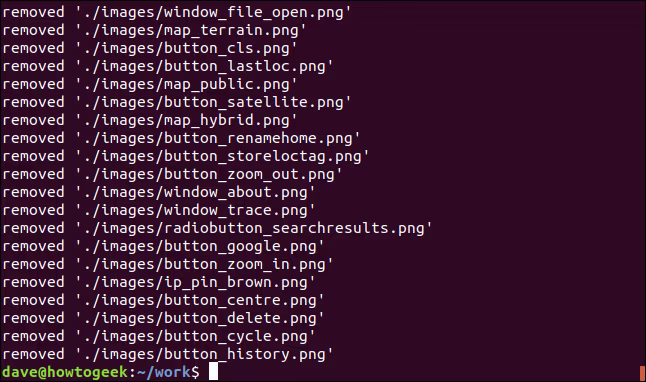Viewport: 646px width, 382px height.
Task: Click the dave@howtogeek prompt text
Action: click(65, 372)
